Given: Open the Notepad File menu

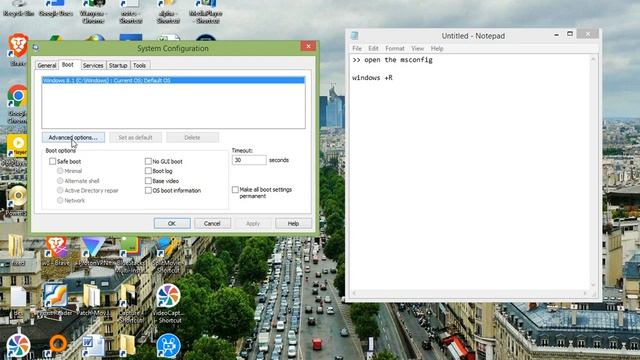Looking at the screenshot, I should point(357,48).
